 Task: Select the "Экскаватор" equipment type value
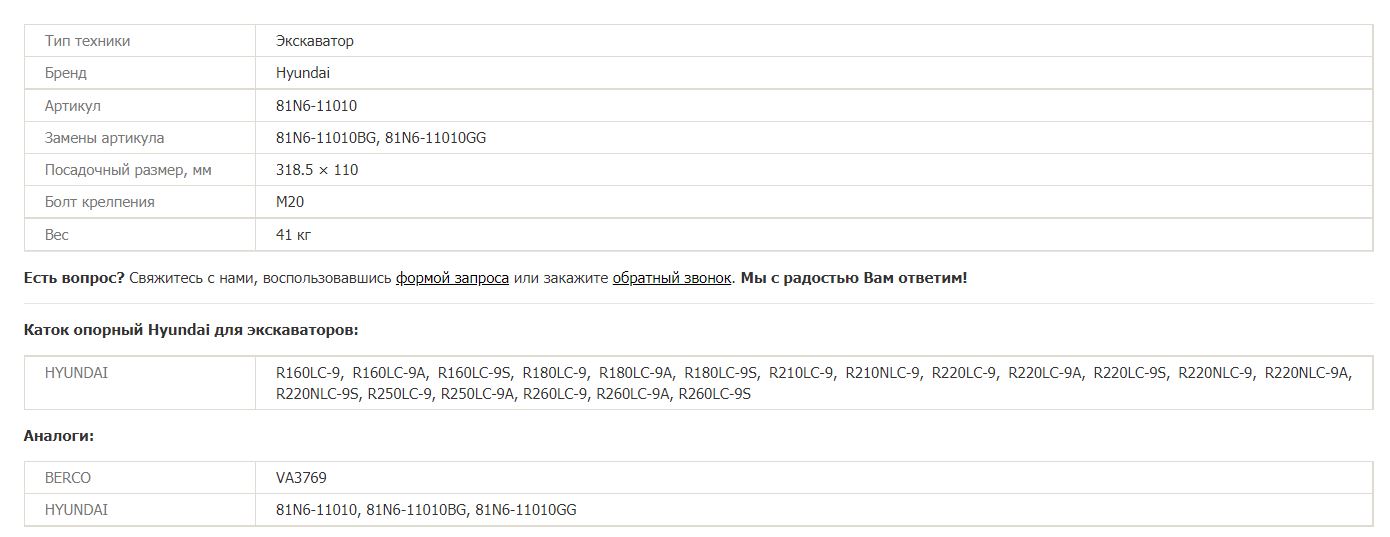click(x=315, y=41)
